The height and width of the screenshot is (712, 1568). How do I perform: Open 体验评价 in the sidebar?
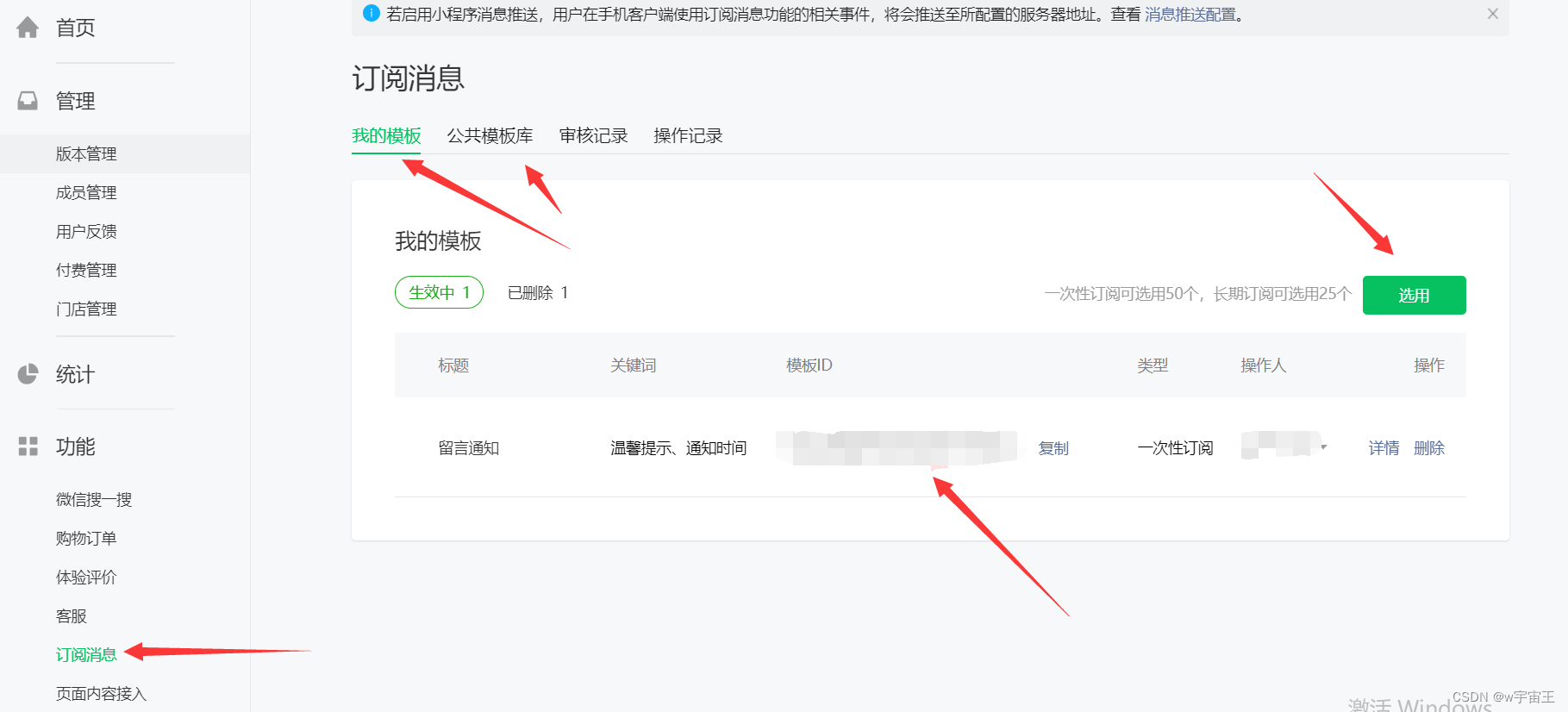click(x=86, y=578)
